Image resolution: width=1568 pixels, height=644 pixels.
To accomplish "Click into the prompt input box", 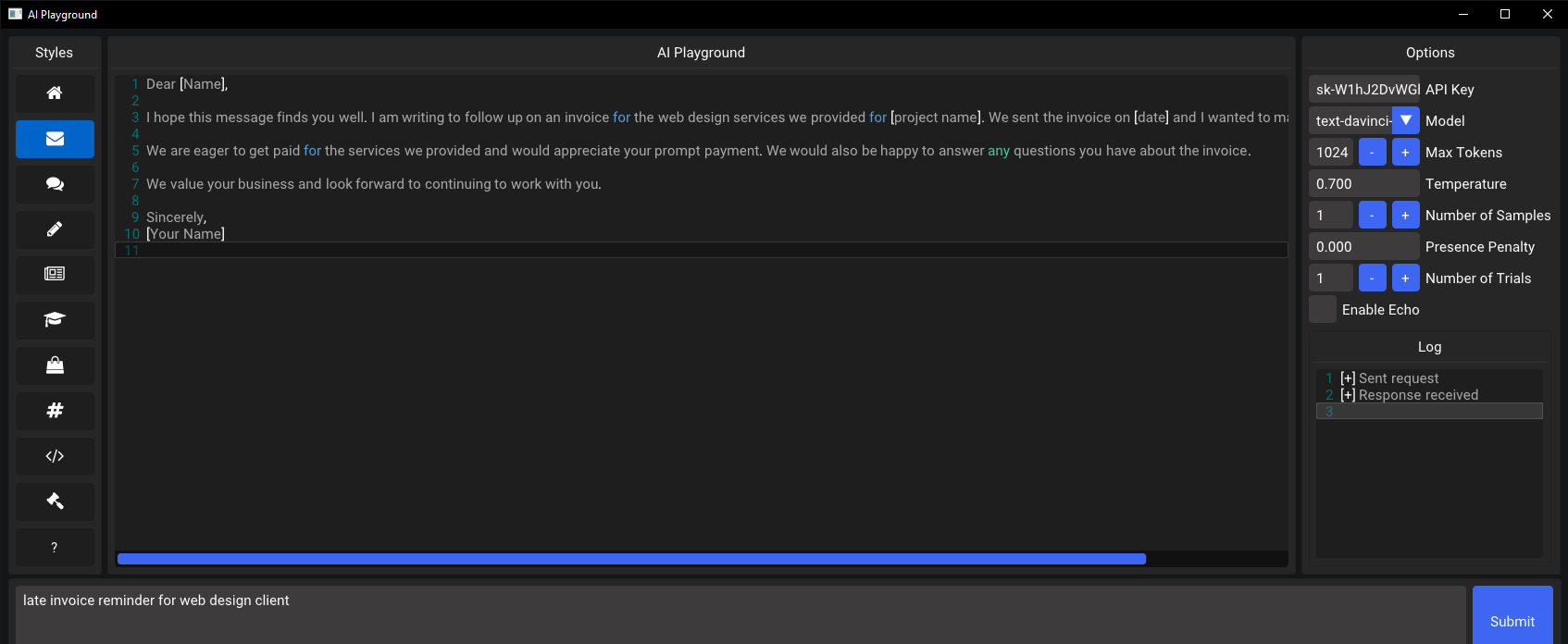I will [740, 615].
